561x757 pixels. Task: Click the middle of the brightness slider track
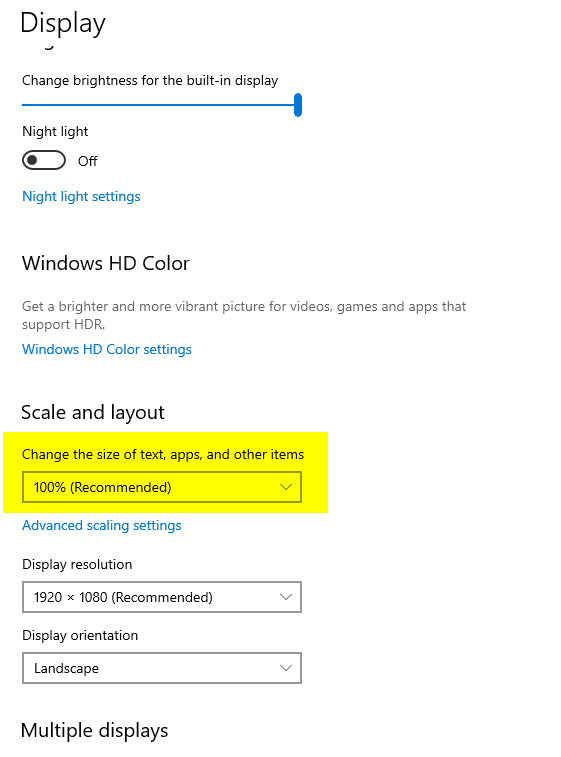[158, 105]
